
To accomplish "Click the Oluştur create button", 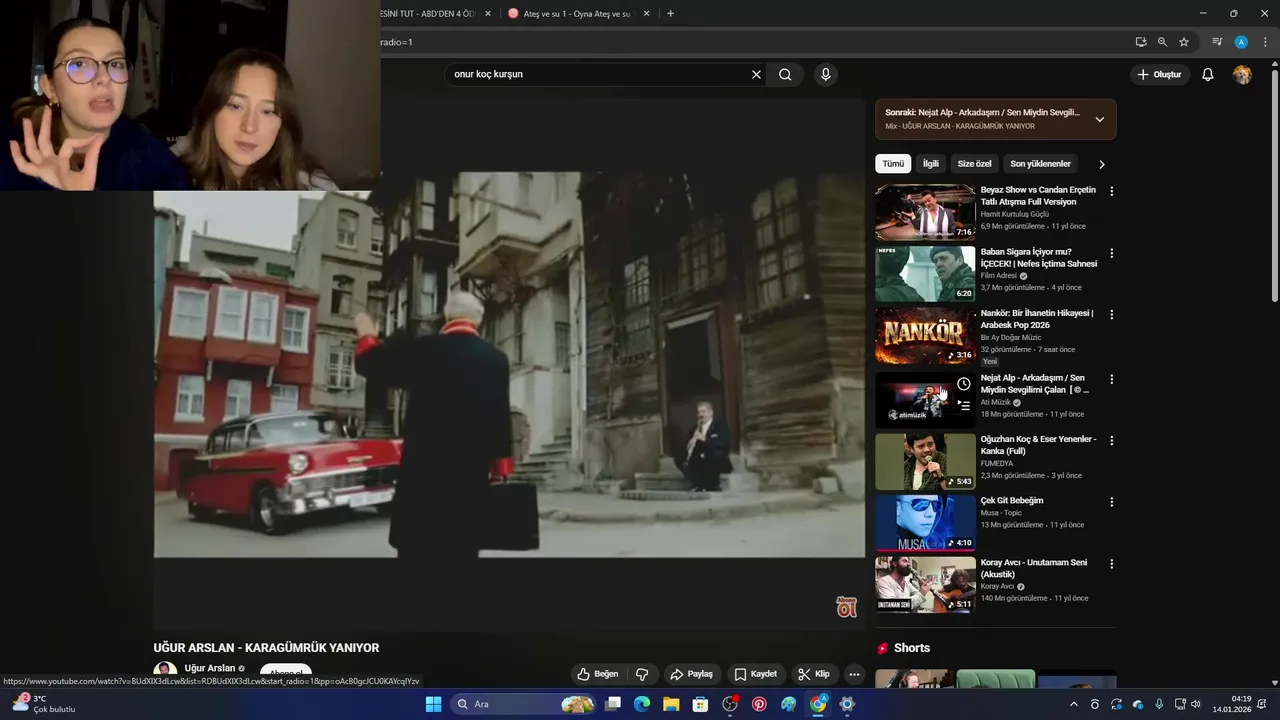I will coord(1160,74).
